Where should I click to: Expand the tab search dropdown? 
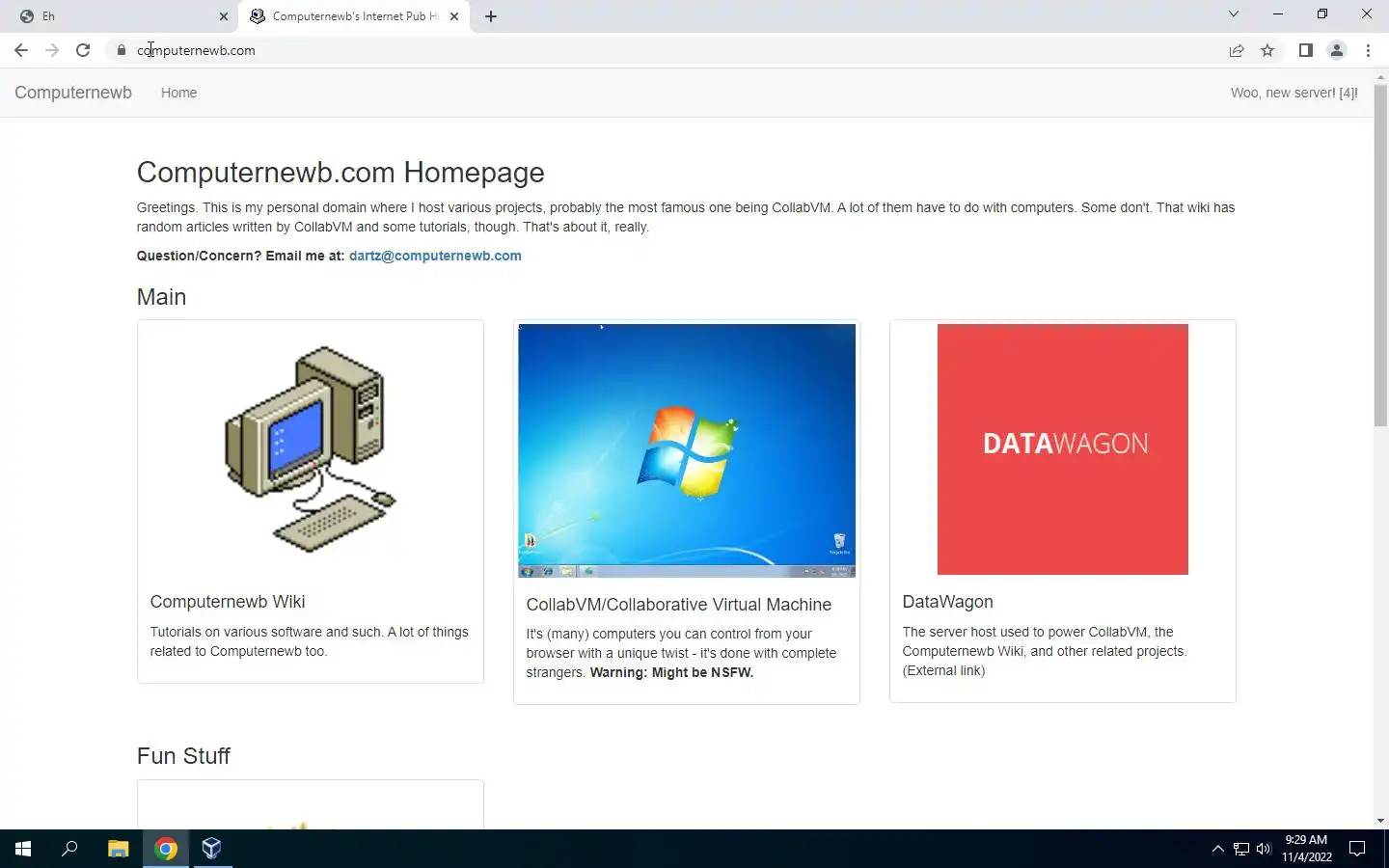click(1233, 14)
